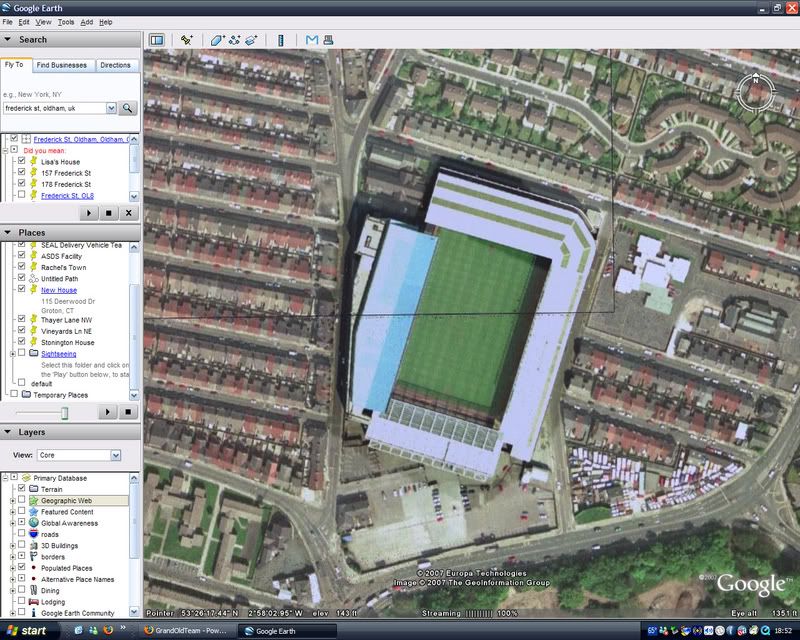
Task: Click the Untitled Path icon
Action: 34,279
